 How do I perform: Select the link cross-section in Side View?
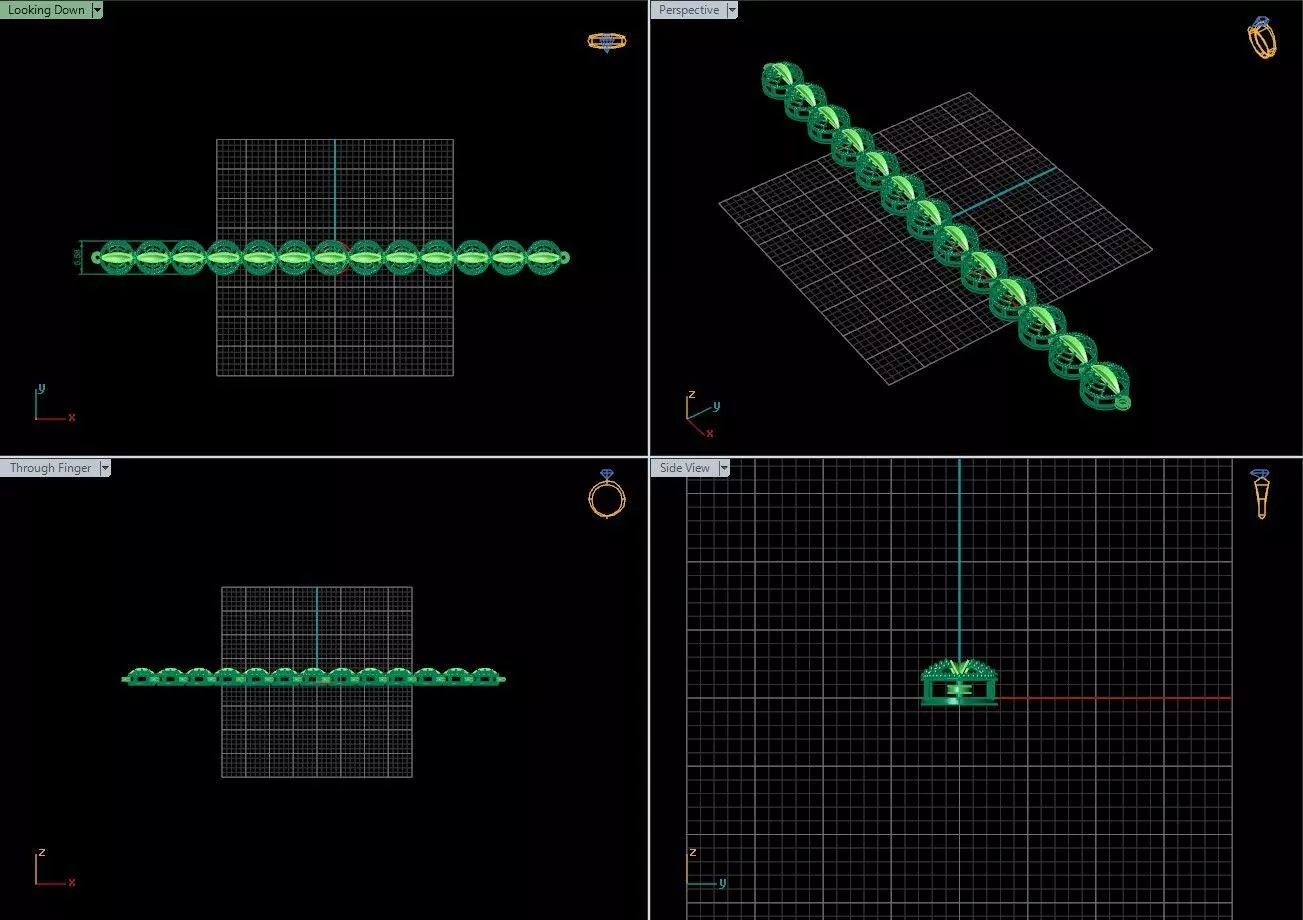pyautogui.click(x=959, y=684)
